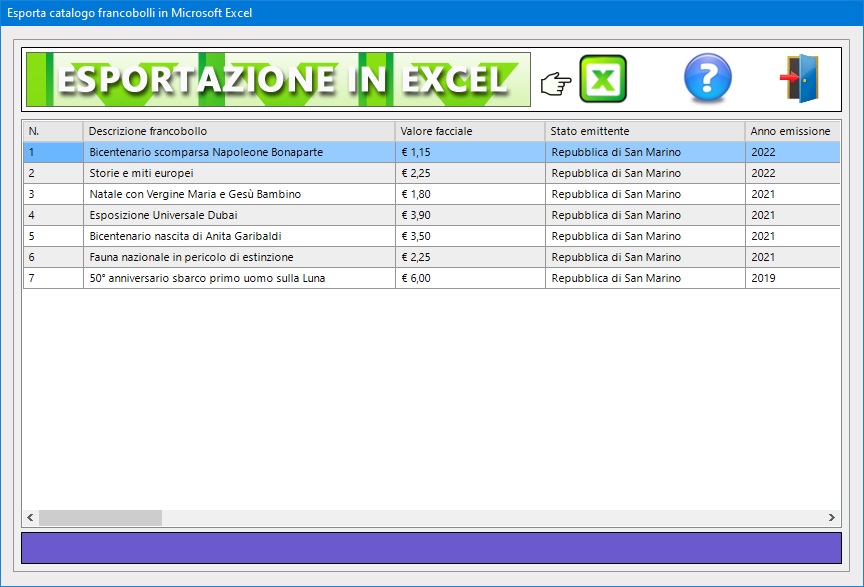This screenshot has height=587, width=864.
Task: Click row number 6 cell
Action: point(53,257)
